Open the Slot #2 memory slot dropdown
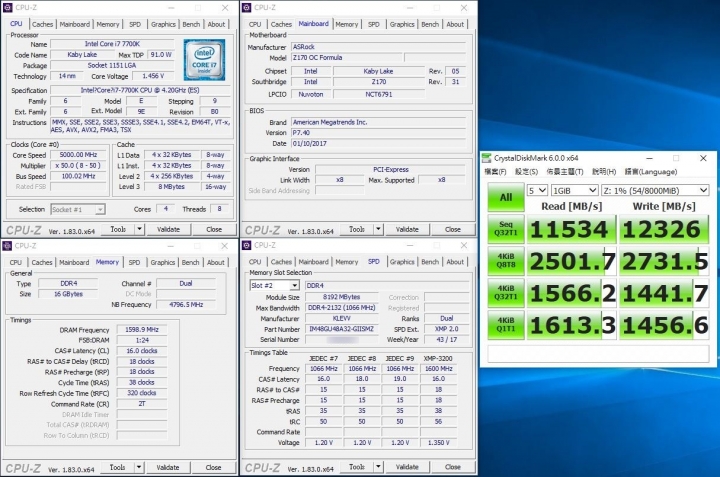Image resolution: width=720 pixels, height=477 pixels. (274, 286)
